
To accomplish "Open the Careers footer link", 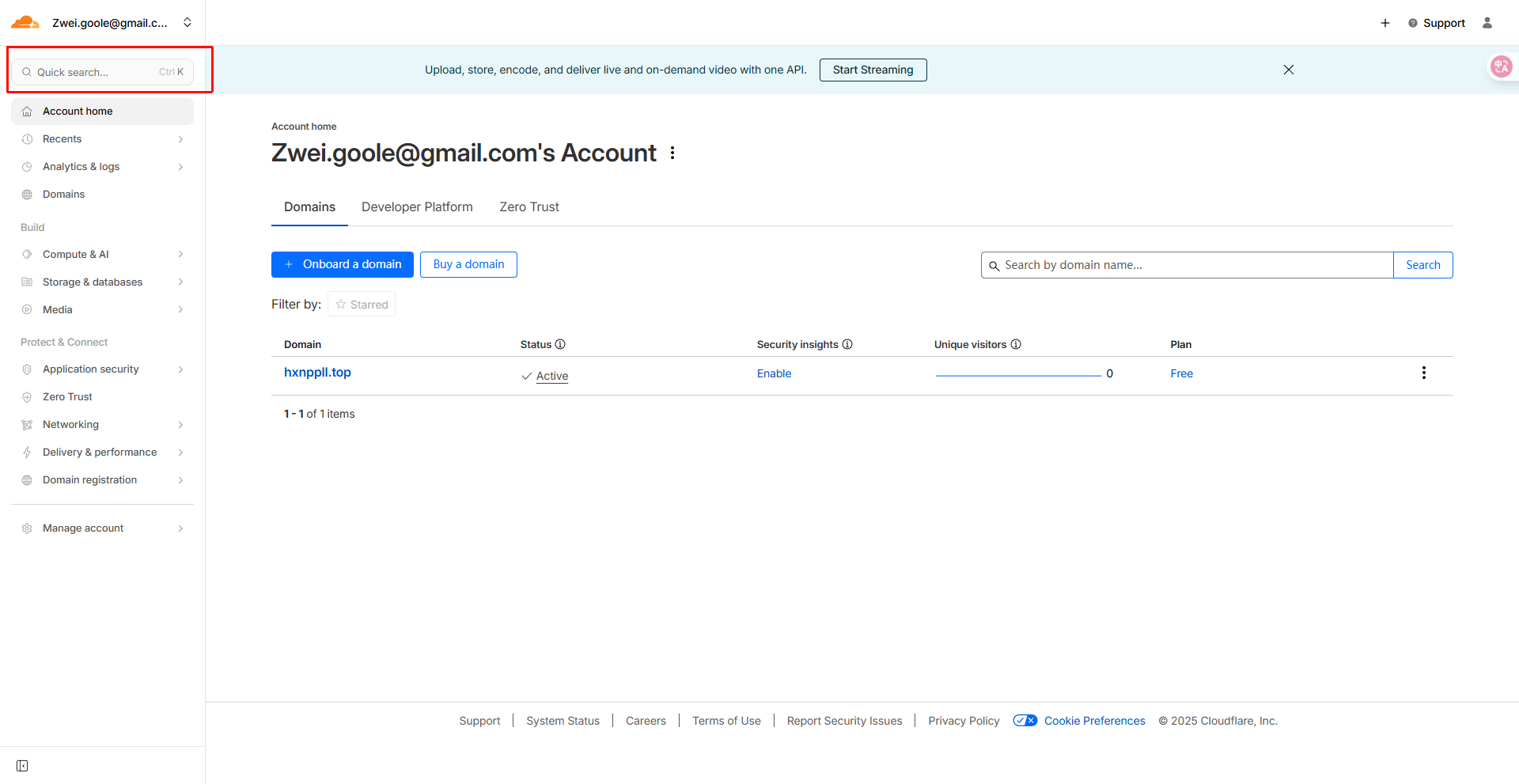I will click(x=646, y=721).
